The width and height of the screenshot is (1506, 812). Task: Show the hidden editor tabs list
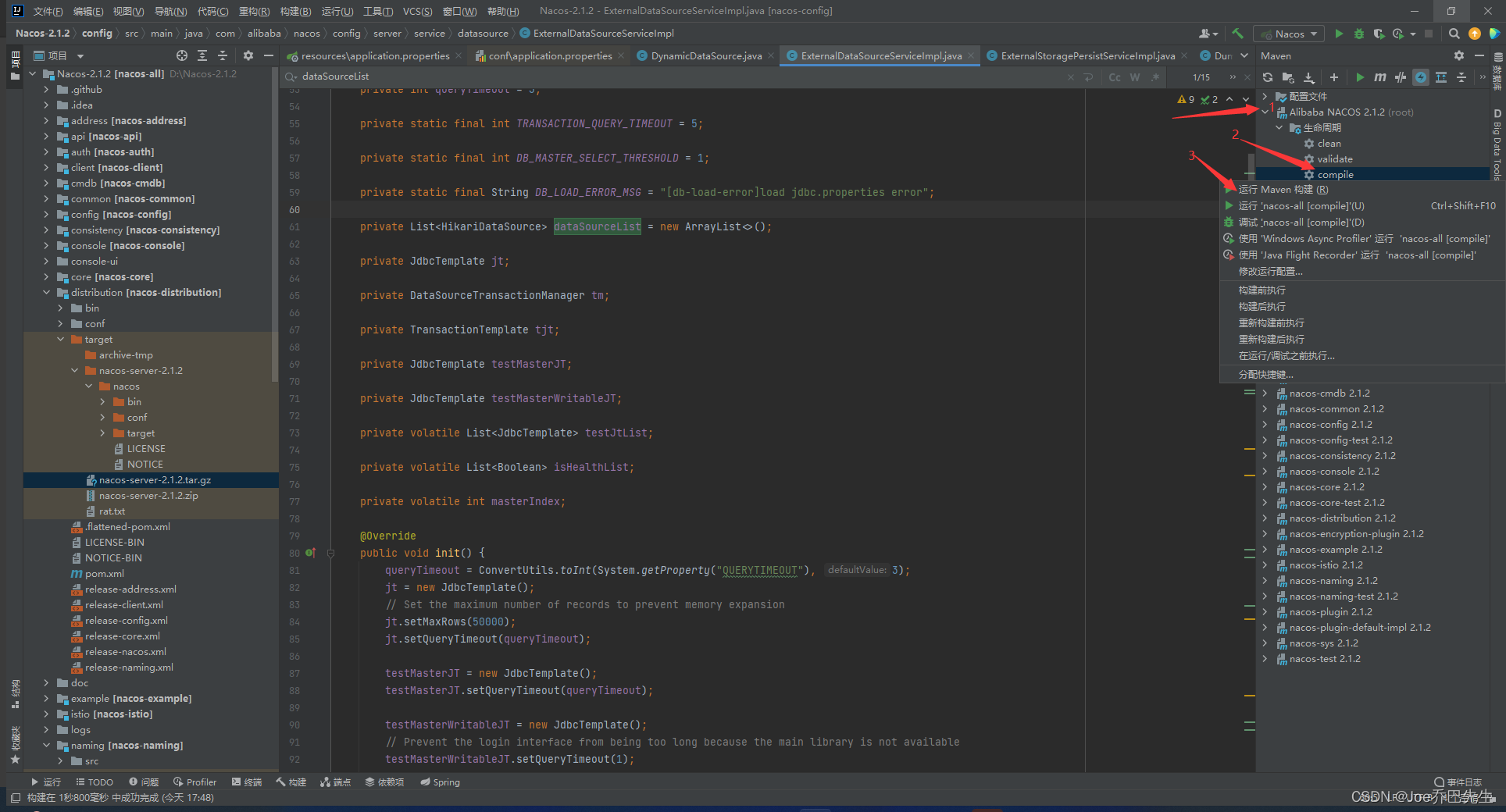coord(1244,55)
